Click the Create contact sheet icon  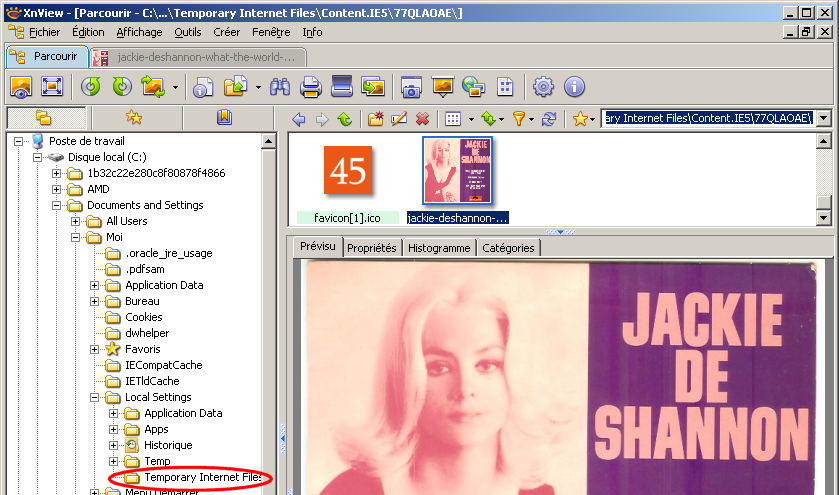[x=505, y=87]
